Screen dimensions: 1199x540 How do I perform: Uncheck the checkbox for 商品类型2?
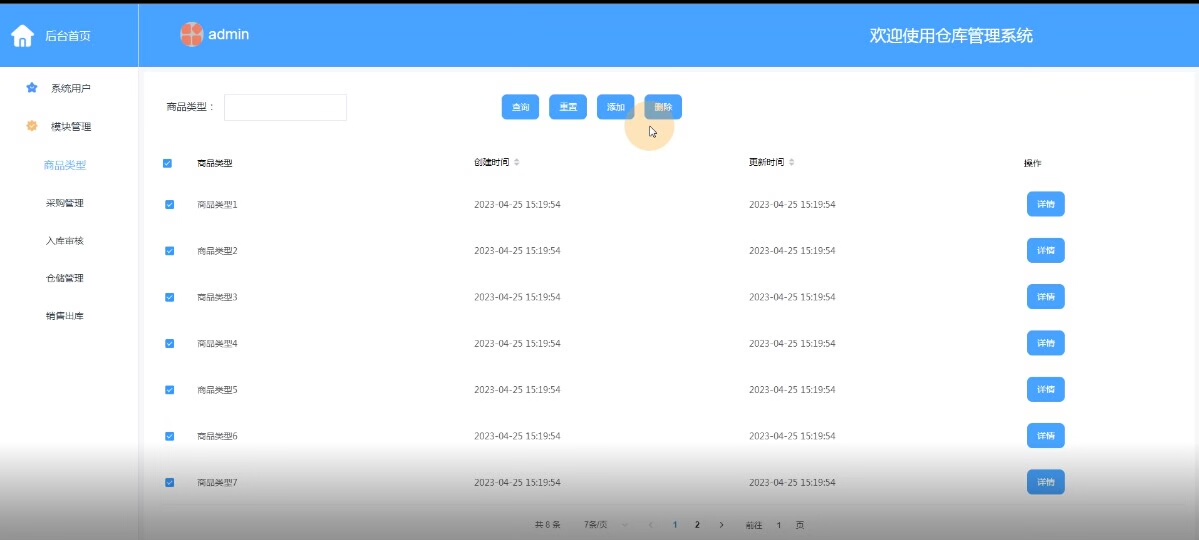(170, 251)
